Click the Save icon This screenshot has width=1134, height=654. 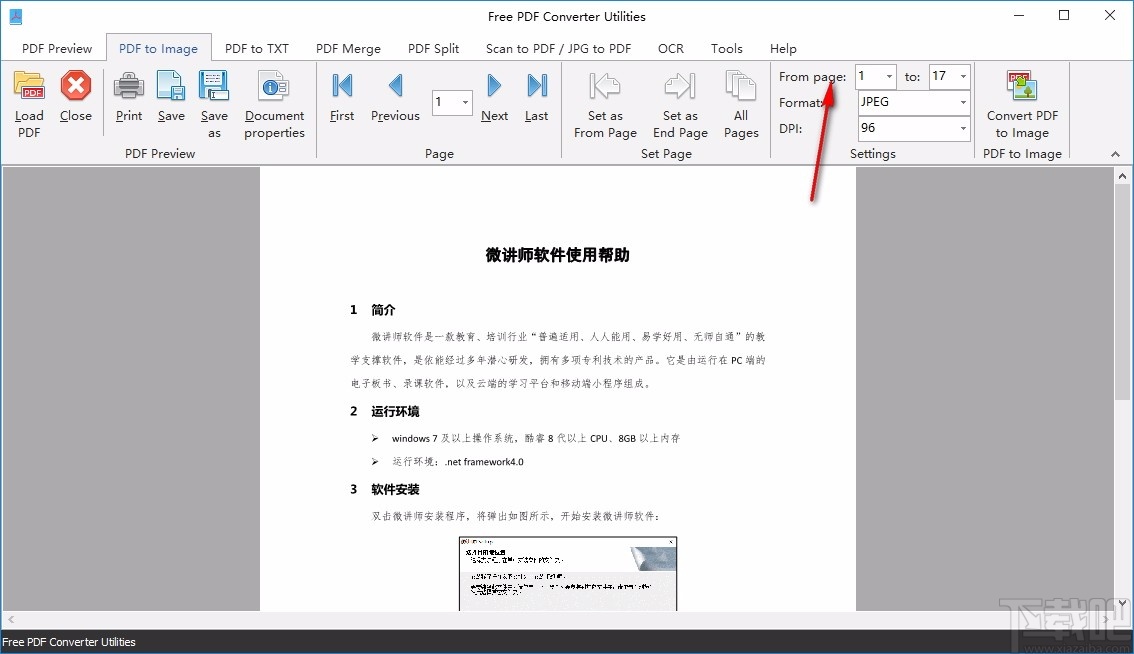coord(170,100)
